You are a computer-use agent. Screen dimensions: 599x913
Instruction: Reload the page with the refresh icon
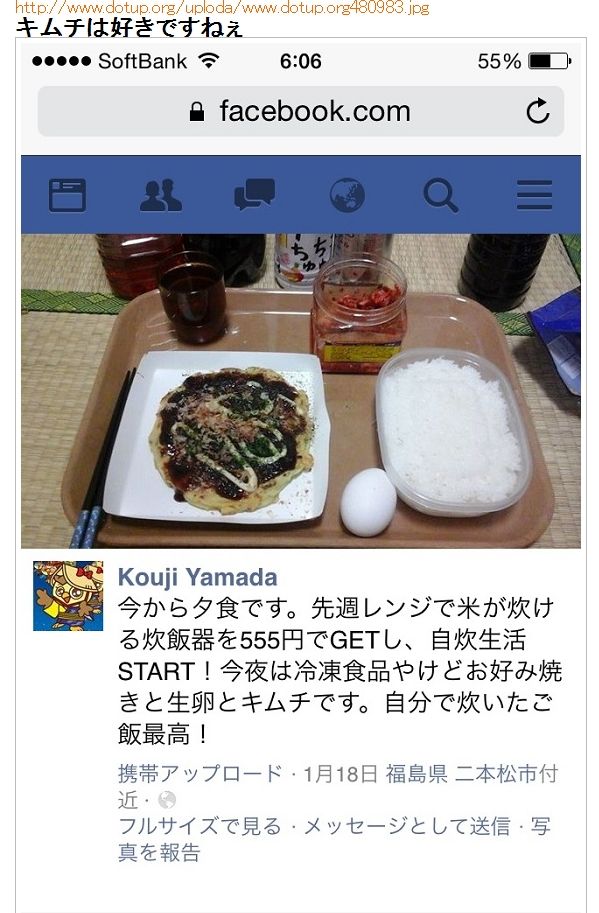pyautogui.click(x=538, y=111)
